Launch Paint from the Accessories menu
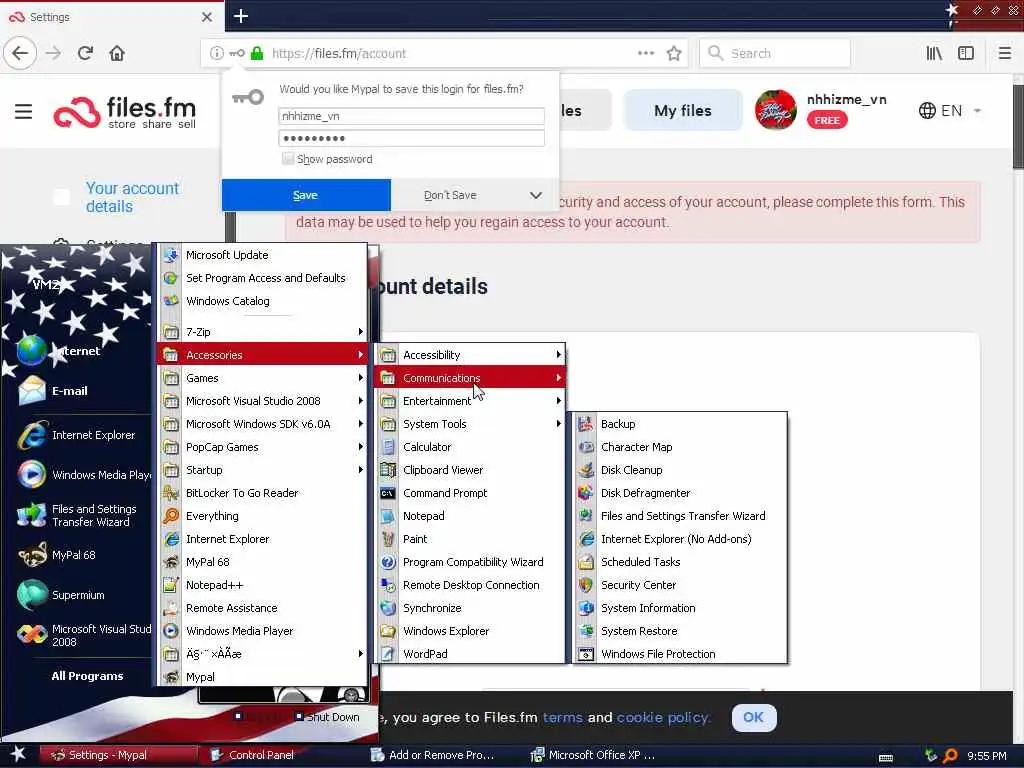Viewport: 1024px width, 768px height. point(470,539)
